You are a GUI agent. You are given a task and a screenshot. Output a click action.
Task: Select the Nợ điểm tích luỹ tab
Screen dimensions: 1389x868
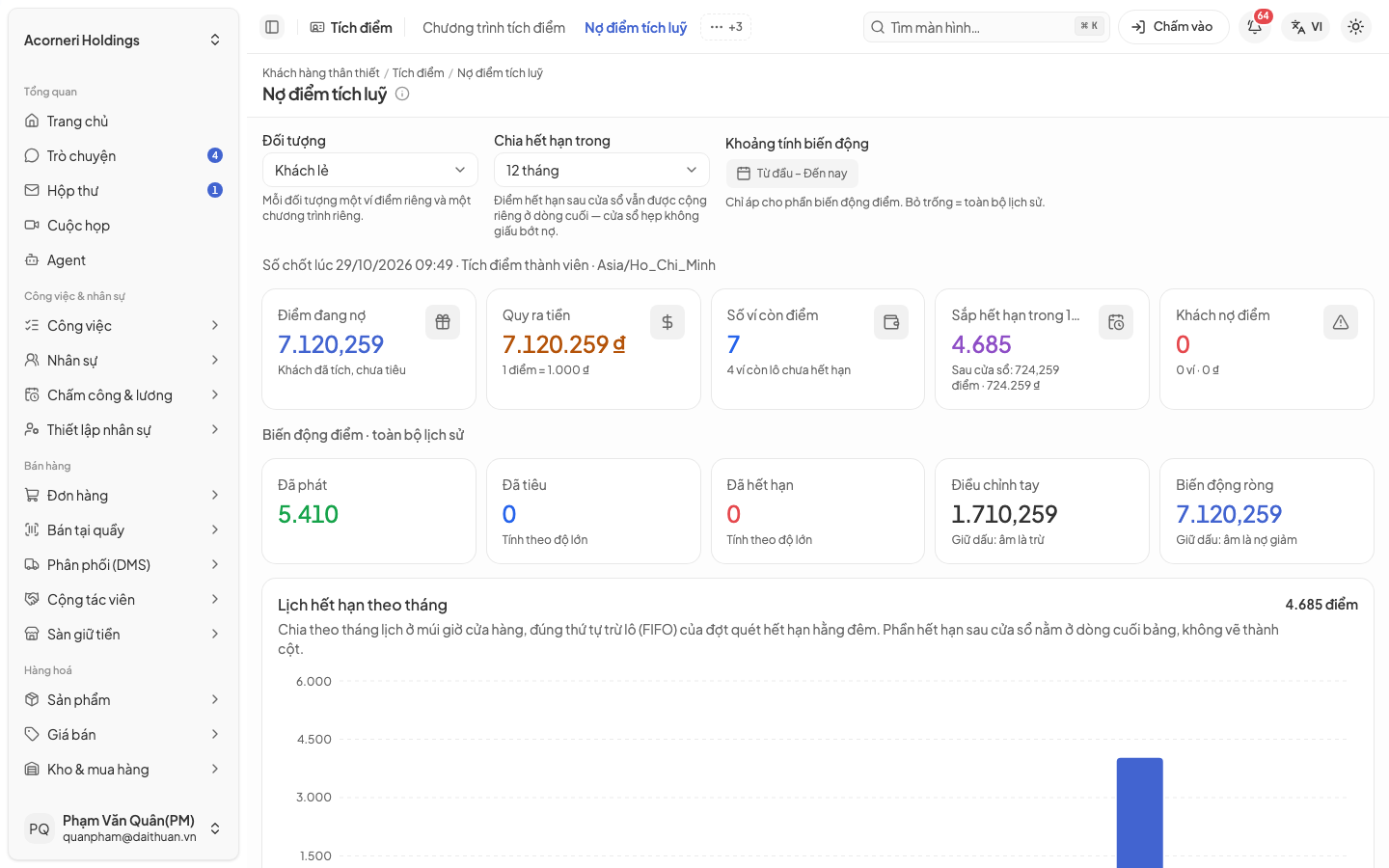coord(636,27)
